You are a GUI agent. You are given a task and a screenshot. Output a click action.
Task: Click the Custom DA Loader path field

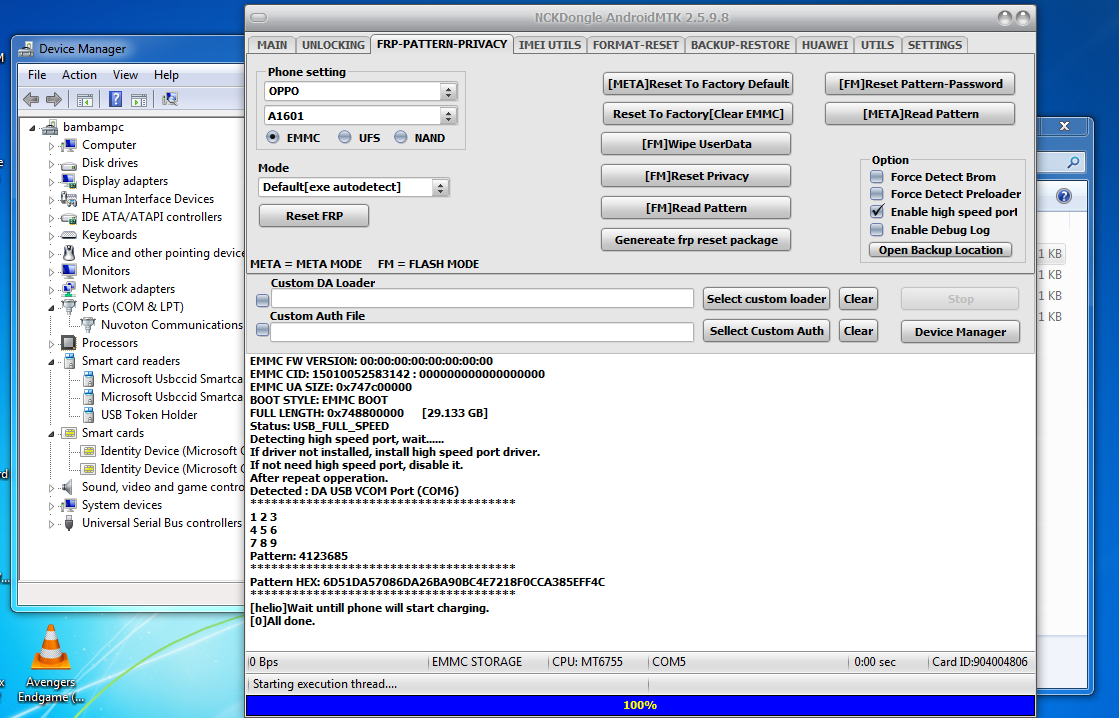pyautogui.click(x=482, y=298)
